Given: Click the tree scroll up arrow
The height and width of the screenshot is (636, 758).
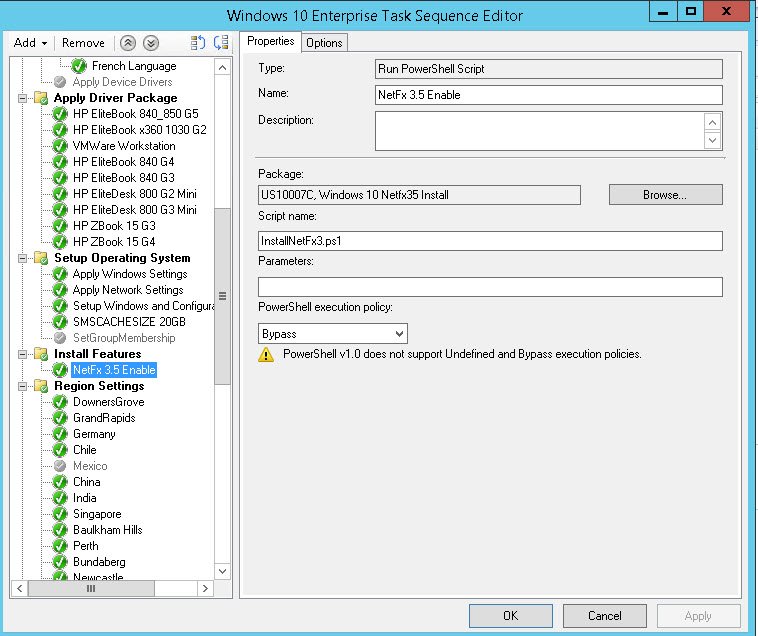Looking at the screenshot, I should point(222,67).
